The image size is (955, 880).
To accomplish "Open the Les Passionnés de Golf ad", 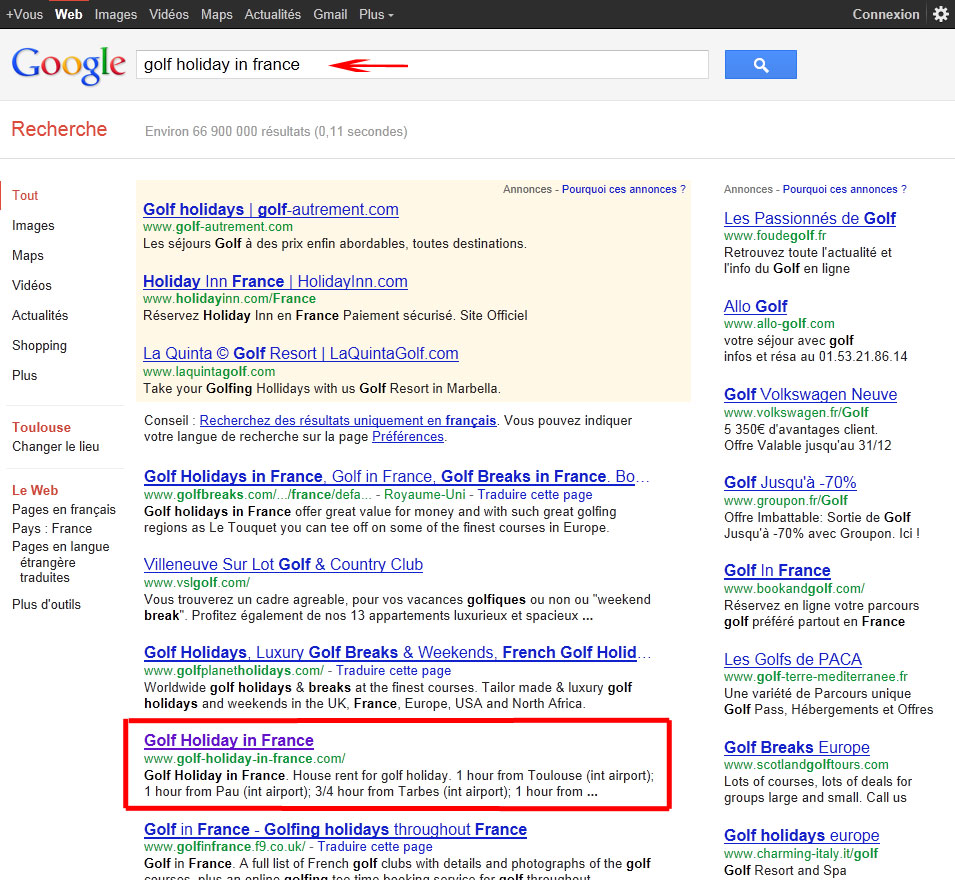I will [x=809, y=218].
